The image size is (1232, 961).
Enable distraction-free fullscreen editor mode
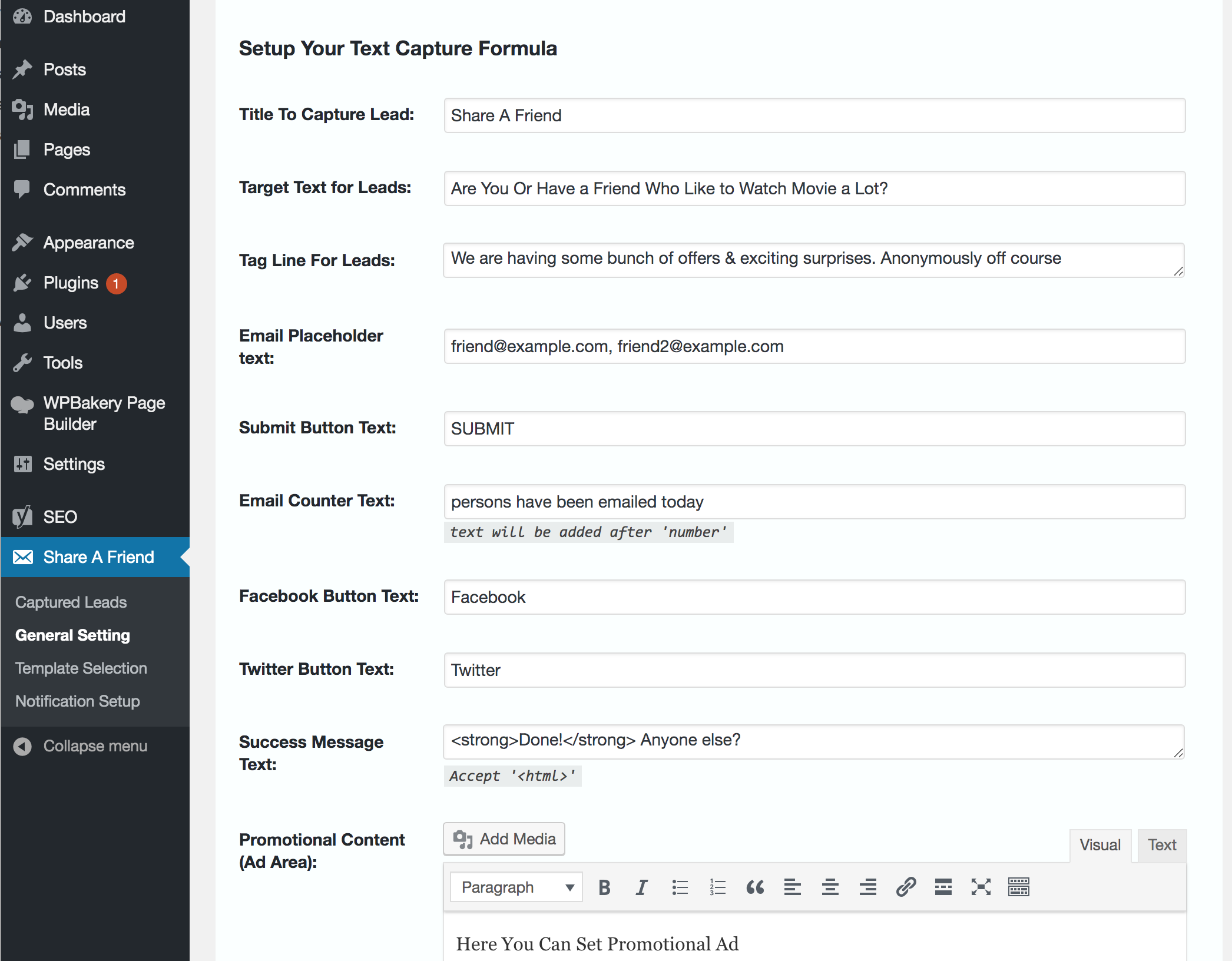click(981, 887)
